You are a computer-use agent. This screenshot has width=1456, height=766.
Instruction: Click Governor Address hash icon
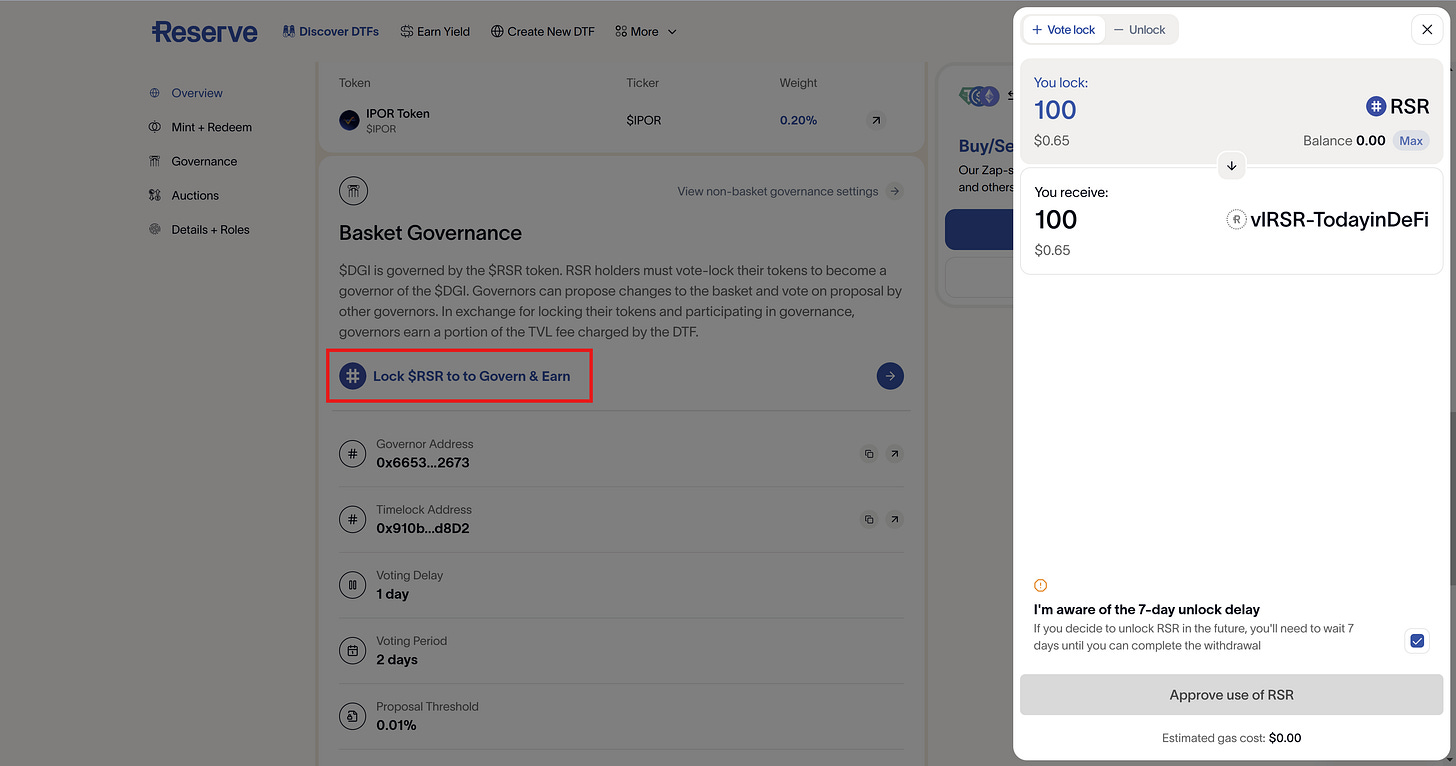point(352,454)
